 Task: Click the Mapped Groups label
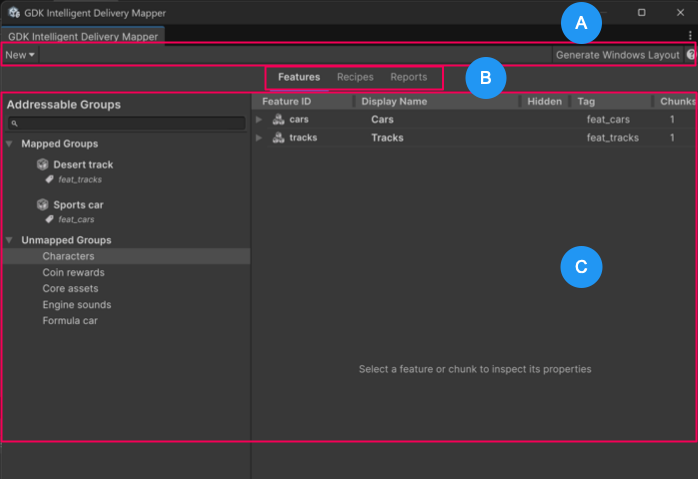point(60,144)
